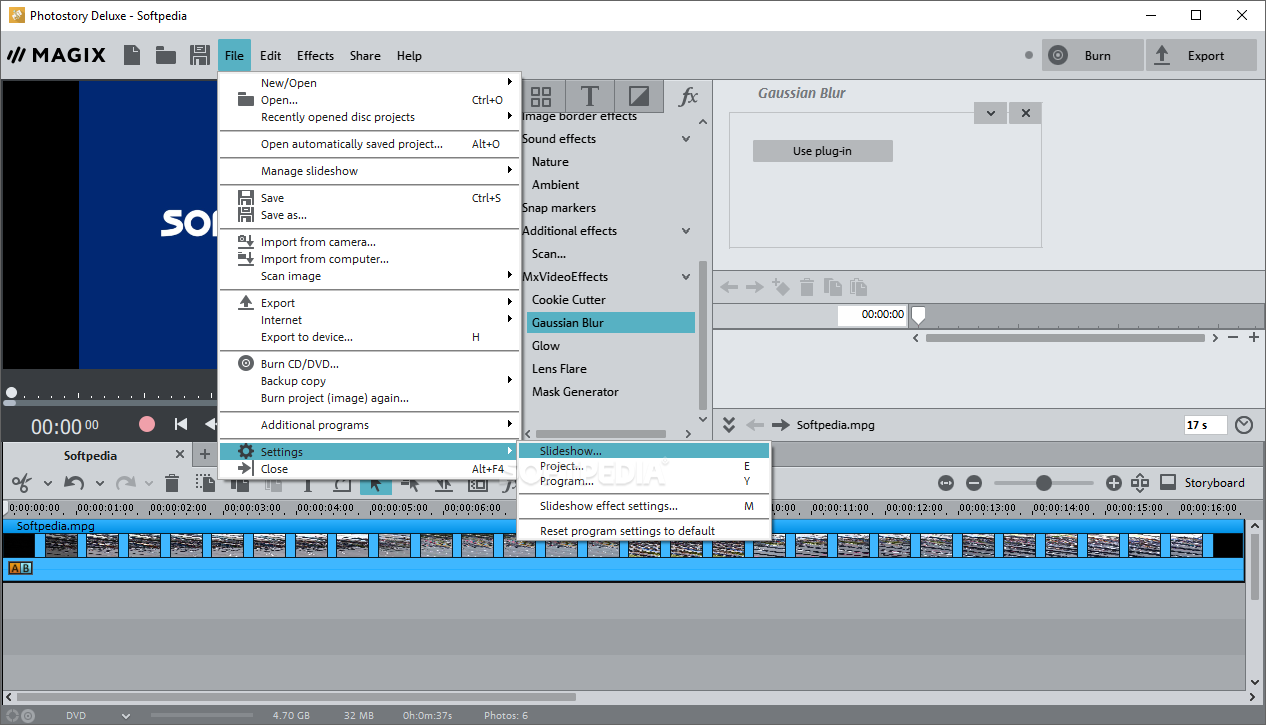Select the mouse pointer tool
The image size is (1266, 725).
(375, 484)
